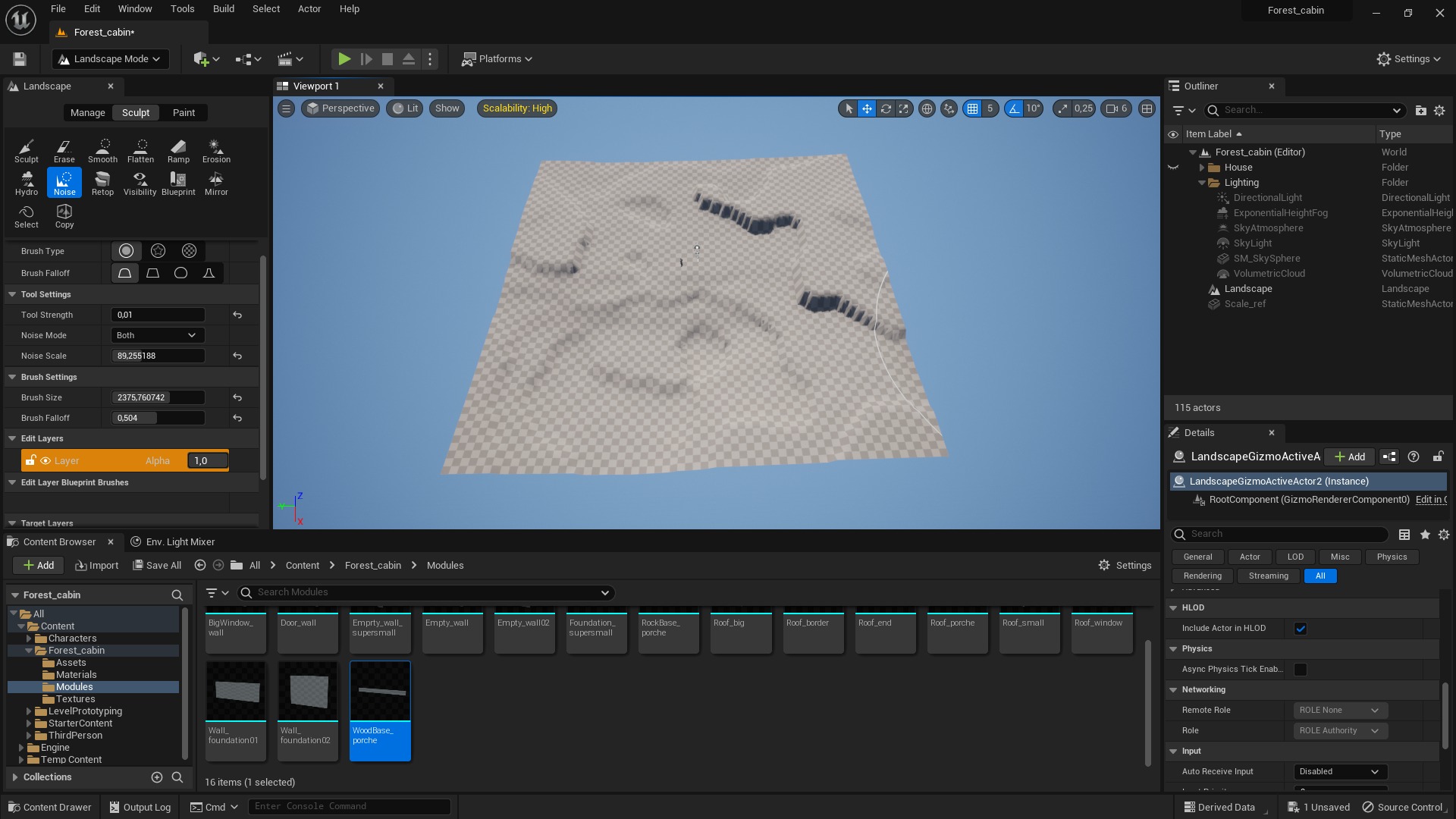Viewport: 1456px width, 819px height.
Task: Pick the Retop landscape tool
Action: (102, 183)
